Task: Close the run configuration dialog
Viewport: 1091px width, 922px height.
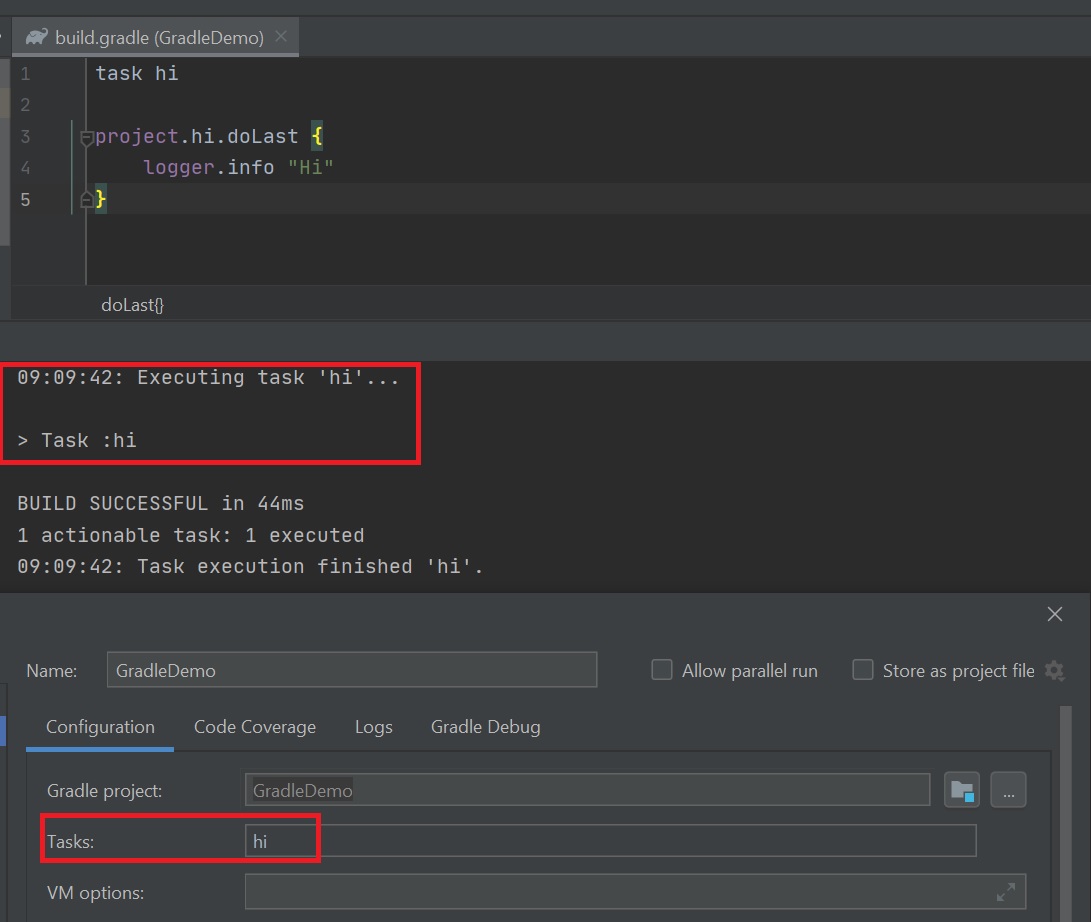Action: (x=1054, y=614)
